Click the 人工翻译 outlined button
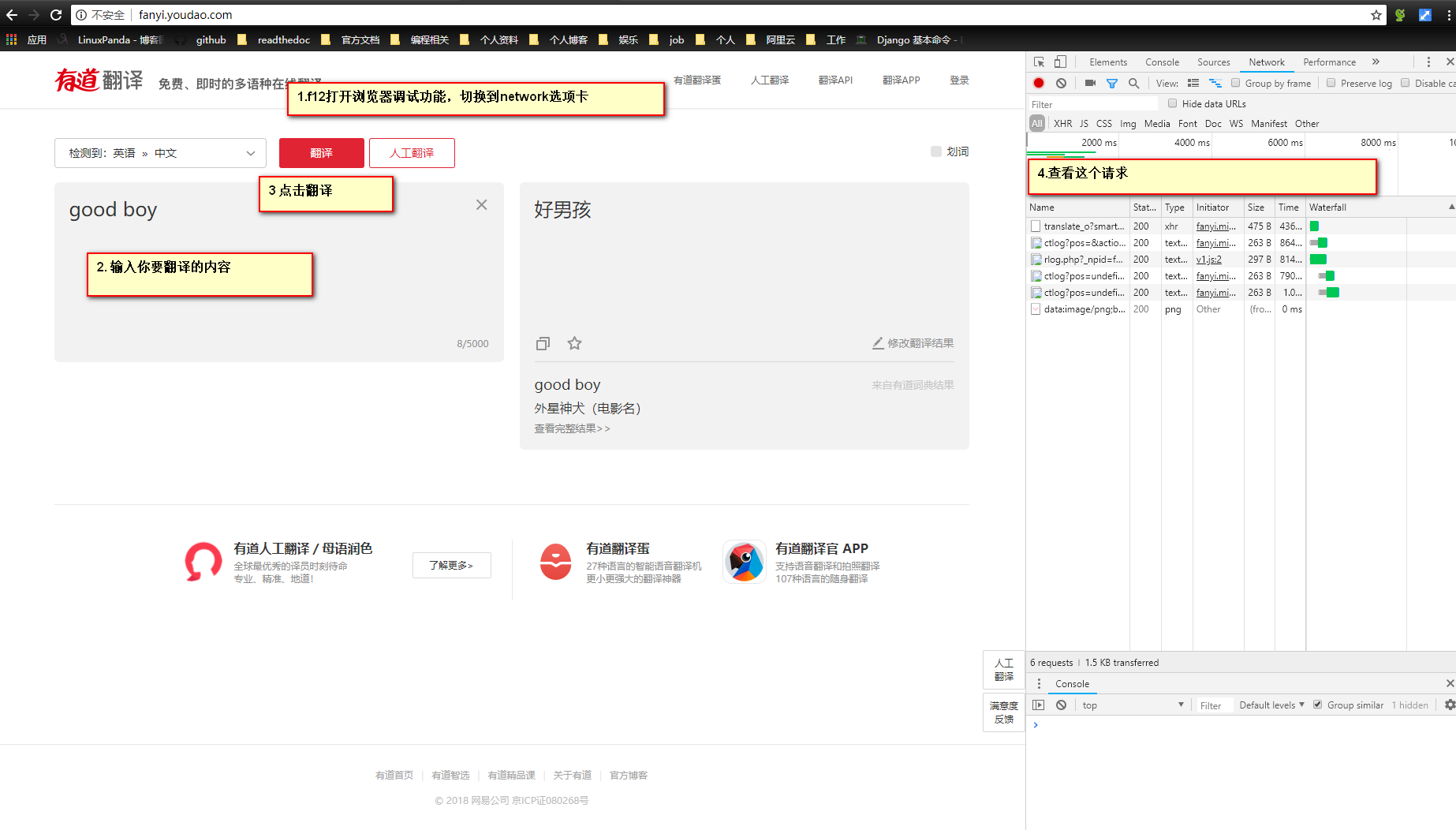The height and width of the screenshot is (830, 1456). pyautogui.click(x=412, y=153)
